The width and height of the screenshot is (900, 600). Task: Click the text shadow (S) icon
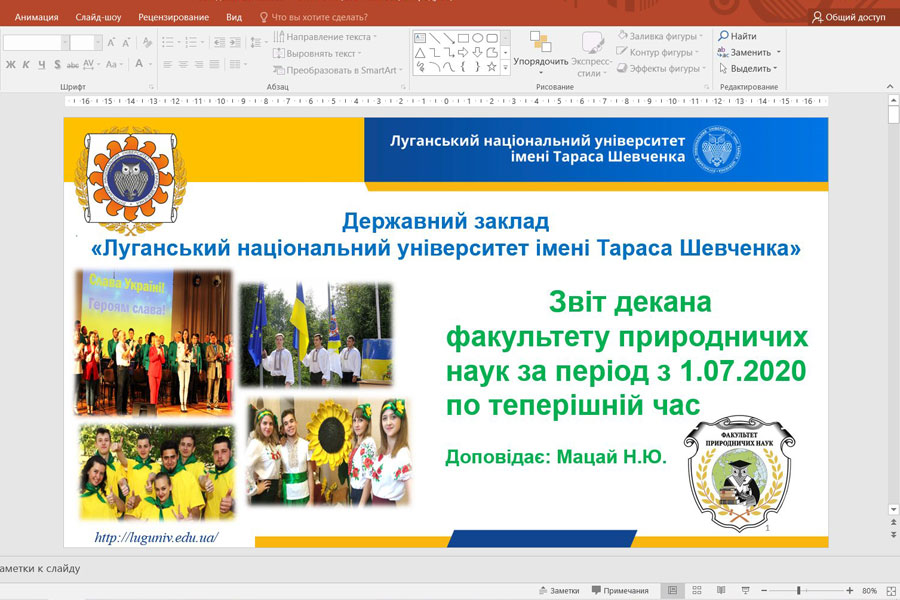click(x=57, y=64)
